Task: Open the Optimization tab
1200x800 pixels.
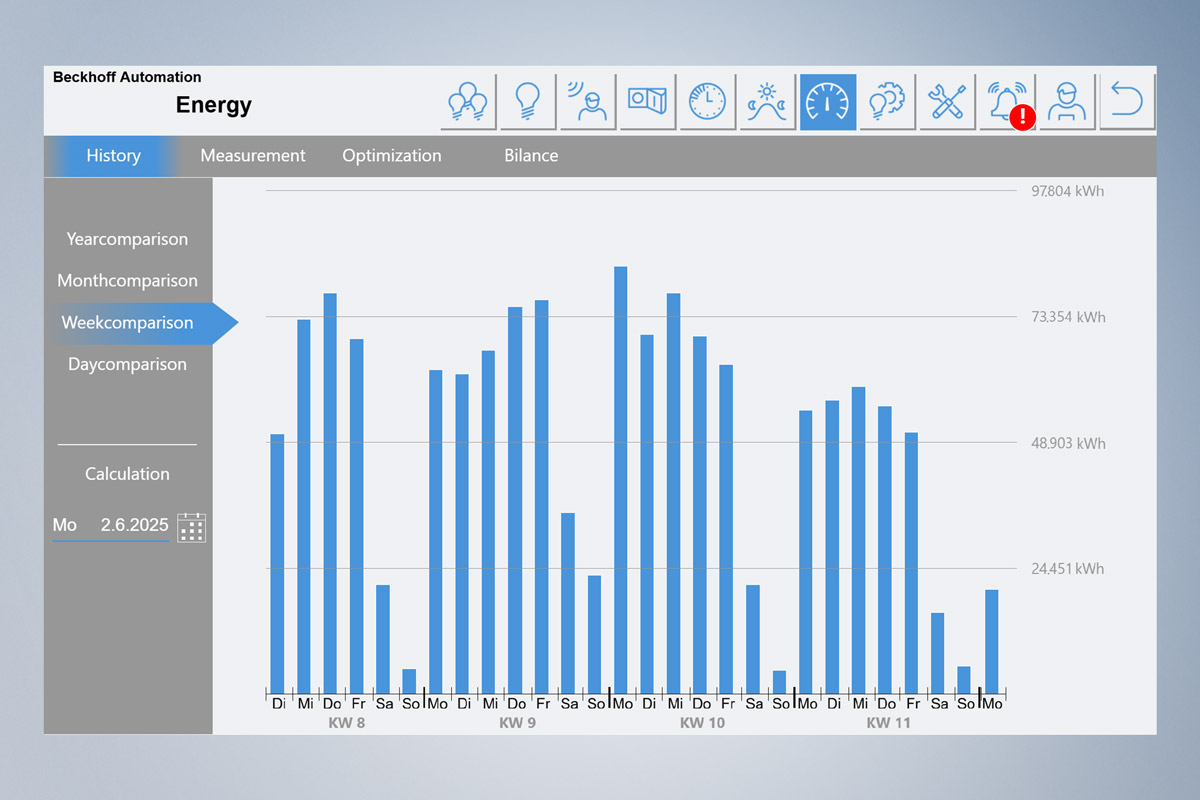Action: 391,156
